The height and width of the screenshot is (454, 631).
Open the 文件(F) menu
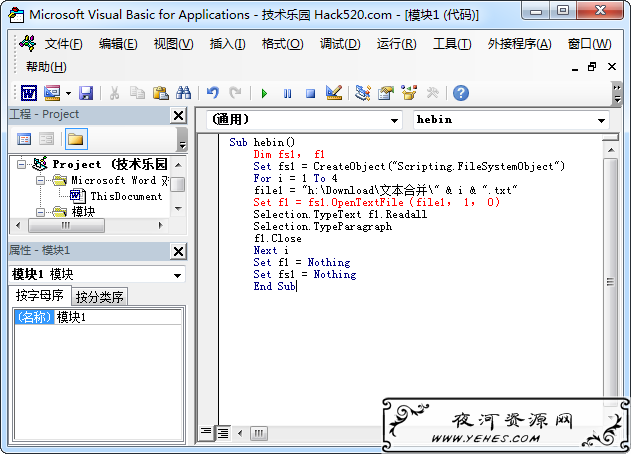point(63,44)
